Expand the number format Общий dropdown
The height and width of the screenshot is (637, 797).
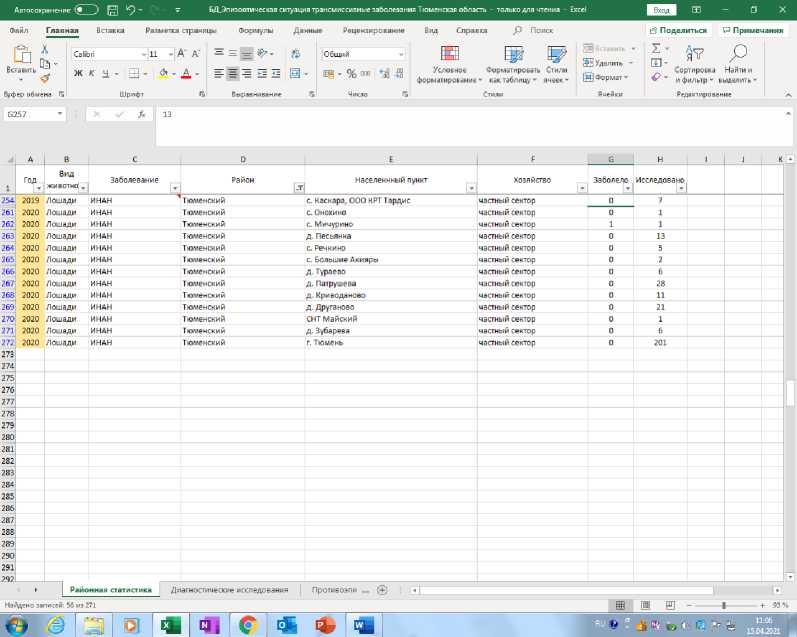tap(402, 54)
